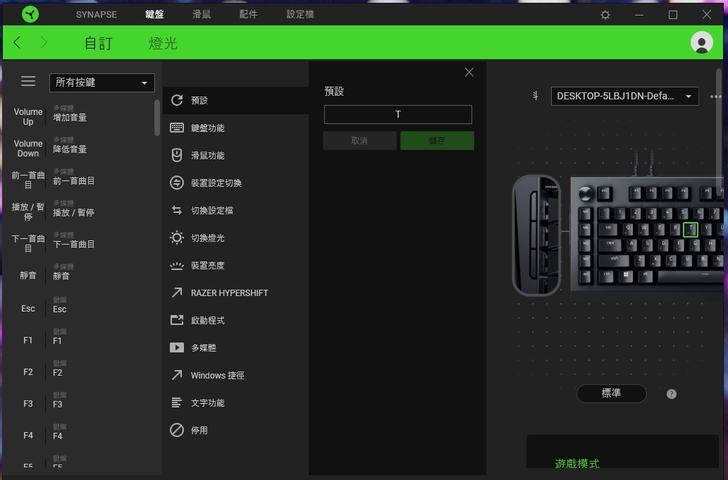Click the volume wheel on keyboard image

click(x=585, y=193)
